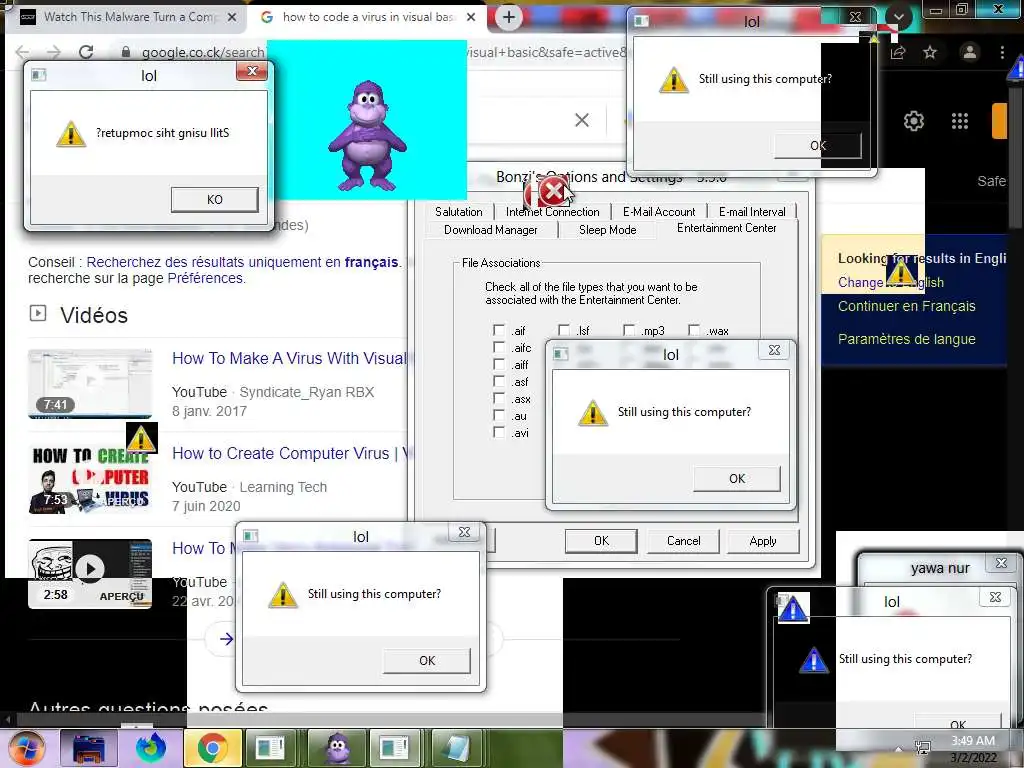This screenshot has height=768, width=1024.
Task: Open Chrome profile avatar
Action: point(969,52)
